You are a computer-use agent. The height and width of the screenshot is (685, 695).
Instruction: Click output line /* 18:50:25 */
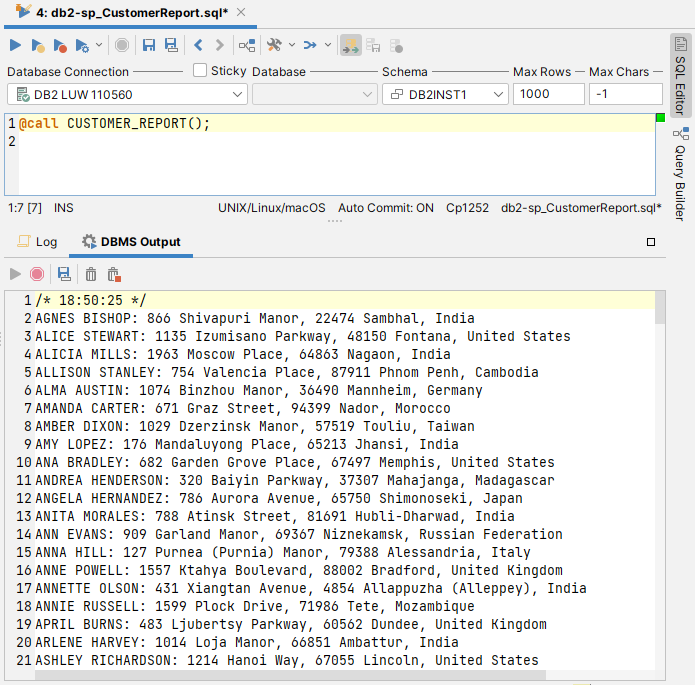pos(91,300)
